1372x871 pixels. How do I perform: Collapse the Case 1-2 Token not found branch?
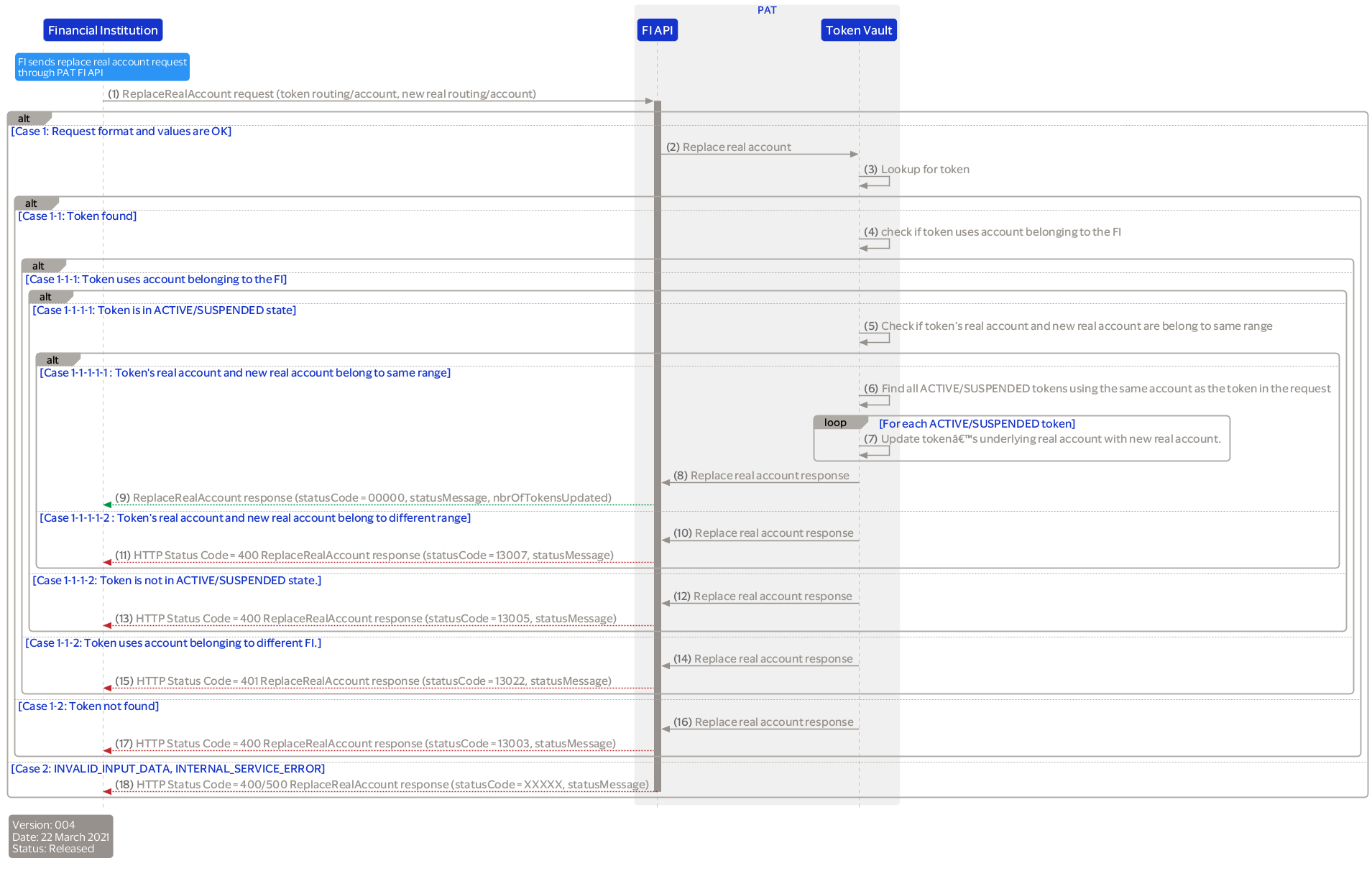[x=88, y=706]
